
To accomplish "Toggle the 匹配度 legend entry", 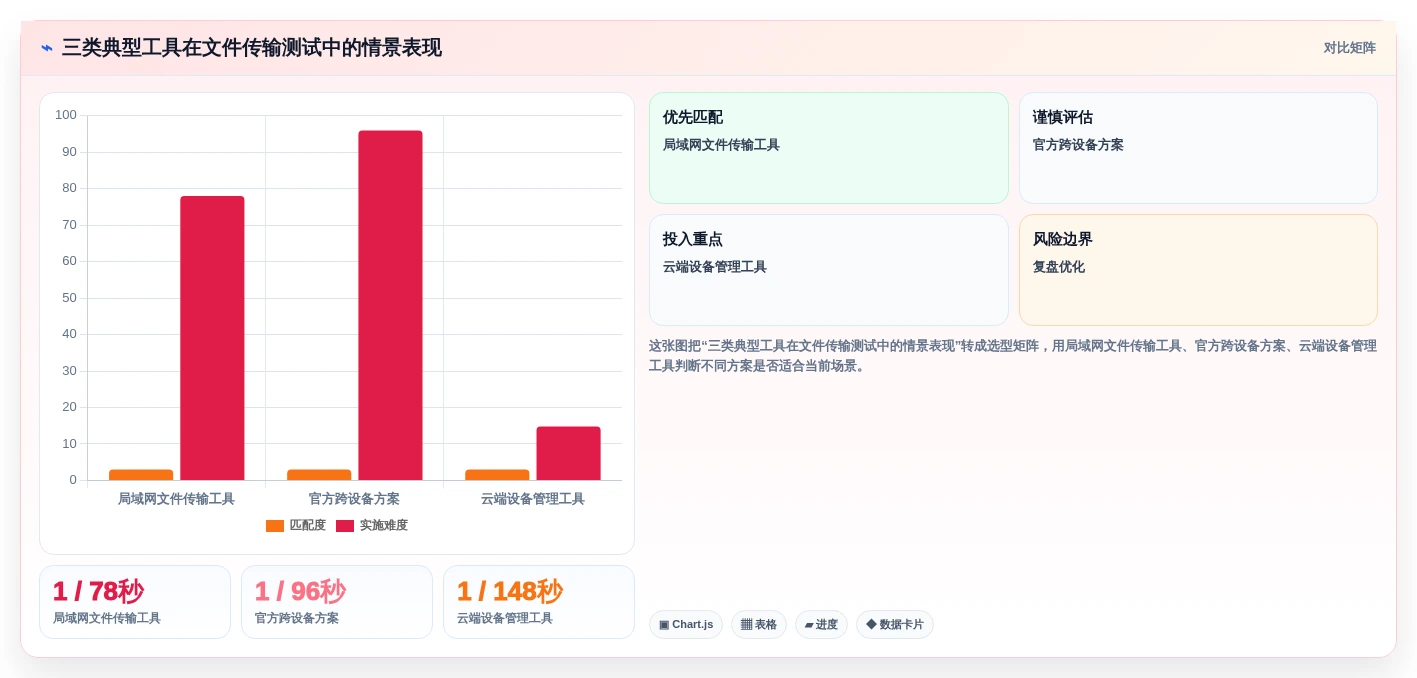I will point(296,525).
